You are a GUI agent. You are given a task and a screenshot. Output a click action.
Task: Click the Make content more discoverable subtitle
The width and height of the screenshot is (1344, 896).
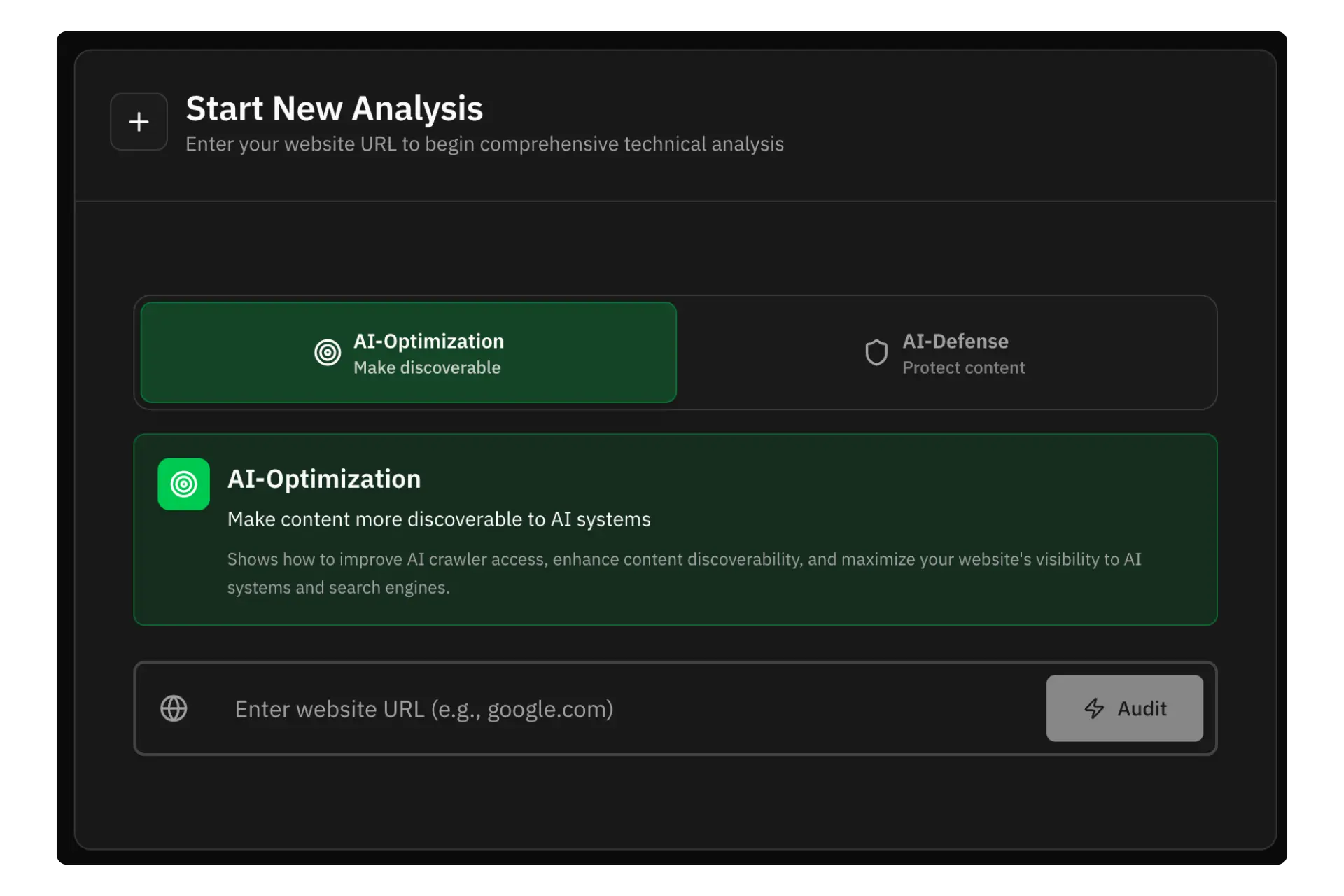438,519
